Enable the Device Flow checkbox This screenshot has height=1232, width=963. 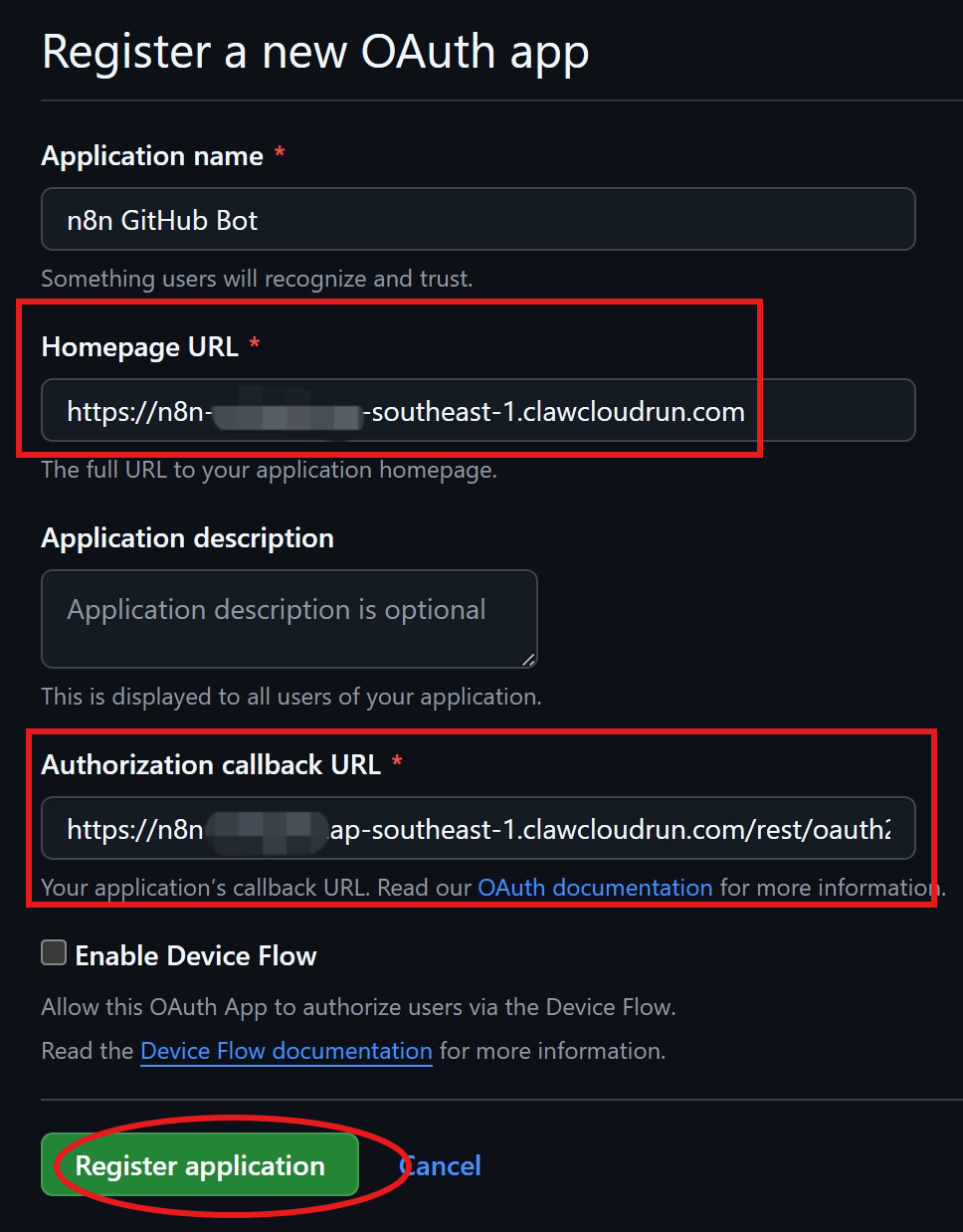click(54, 953)
